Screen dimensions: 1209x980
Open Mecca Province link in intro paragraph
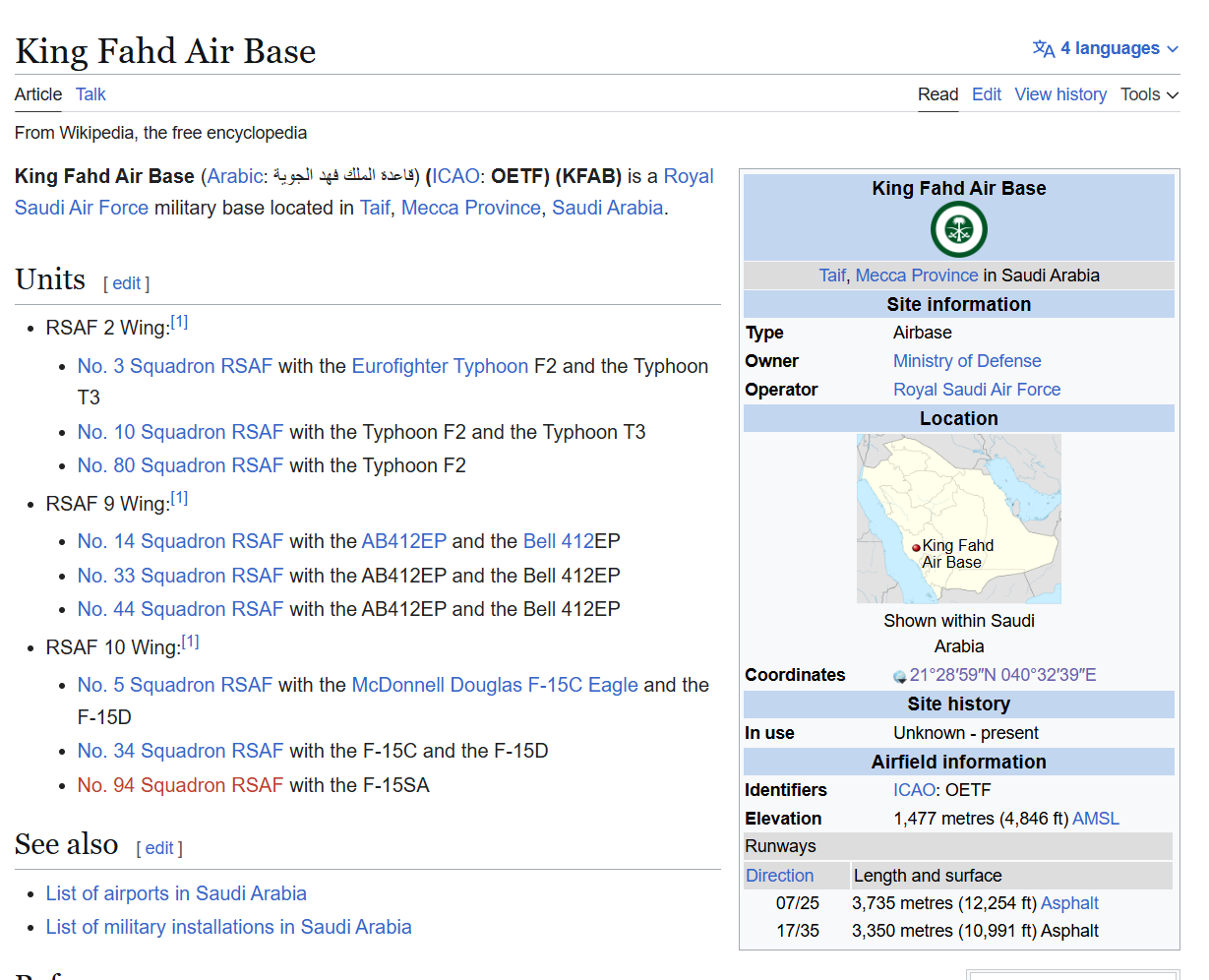click(x=471, y=208)
